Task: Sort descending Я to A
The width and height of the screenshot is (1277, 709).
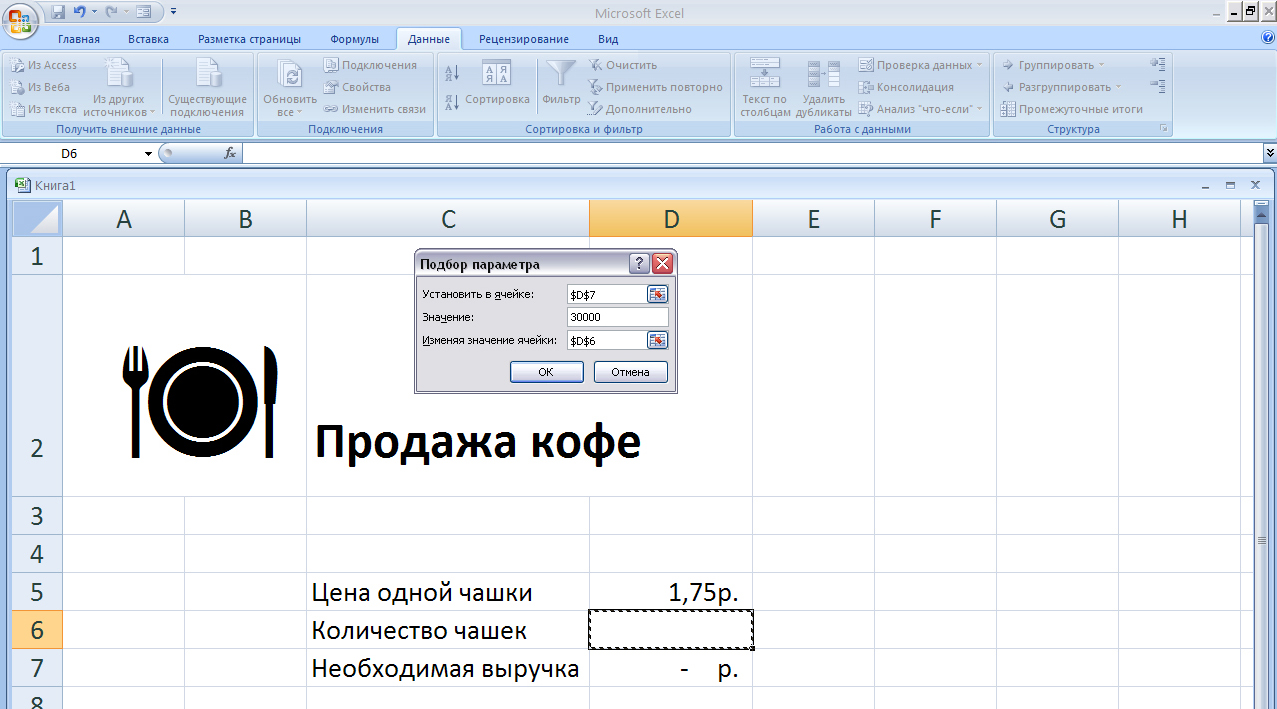Action: (451, 101)
